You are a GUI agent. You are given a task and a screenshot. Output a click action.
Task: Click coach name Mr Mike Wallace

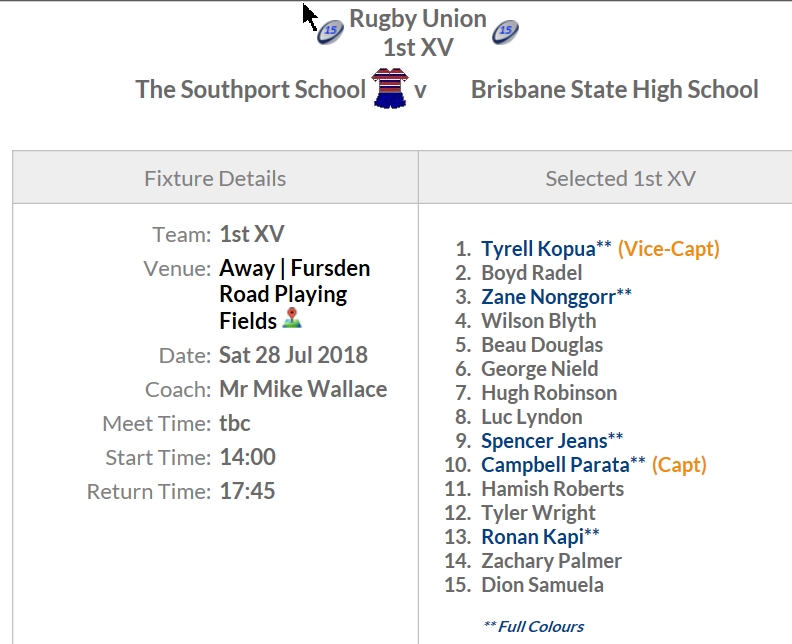click(303, 389)
